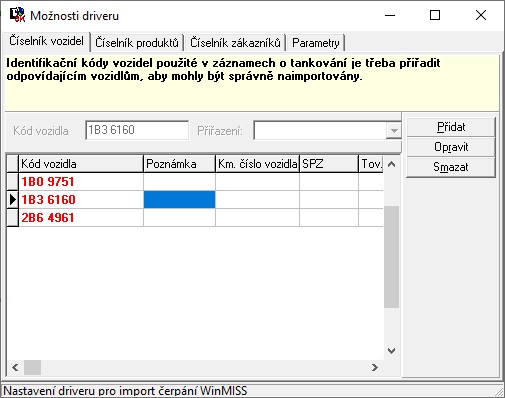
Task: Click the Poznámka column header
Action: 179,164
